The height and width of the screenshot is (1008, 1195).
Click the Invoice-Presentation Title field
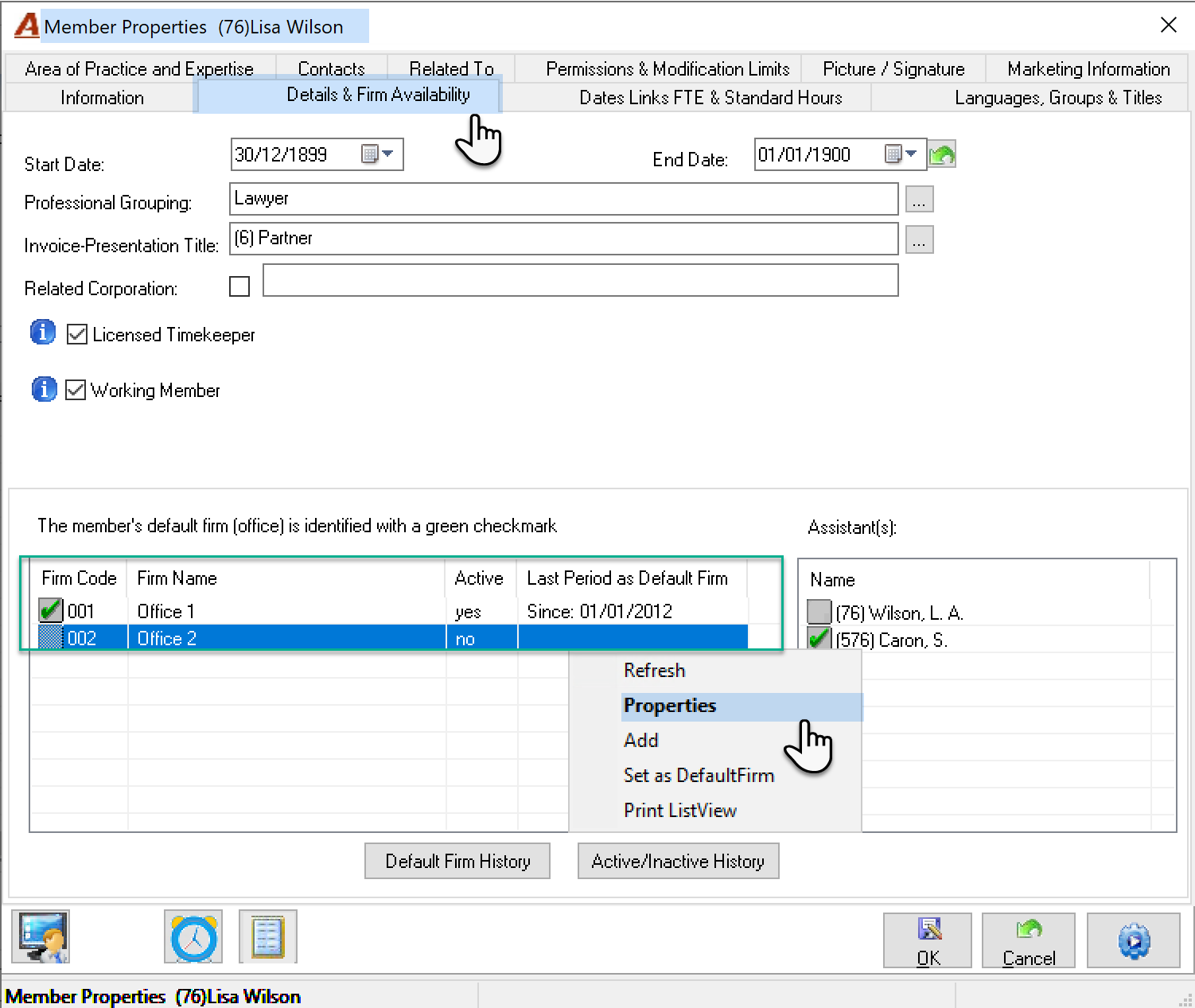(x=564, y=239)
